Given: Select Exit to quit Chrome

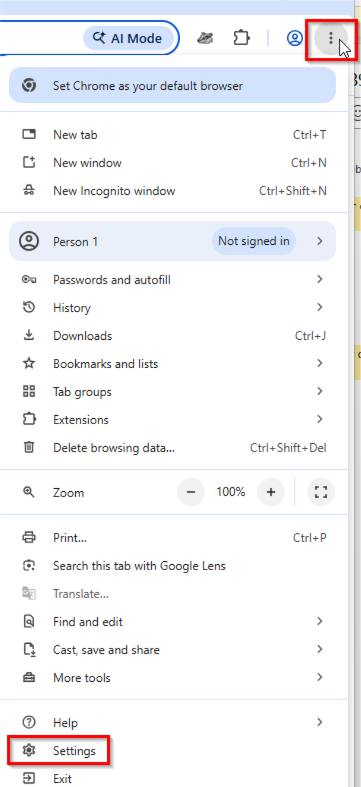Looking at the screenshot, I should coord(174,779).
